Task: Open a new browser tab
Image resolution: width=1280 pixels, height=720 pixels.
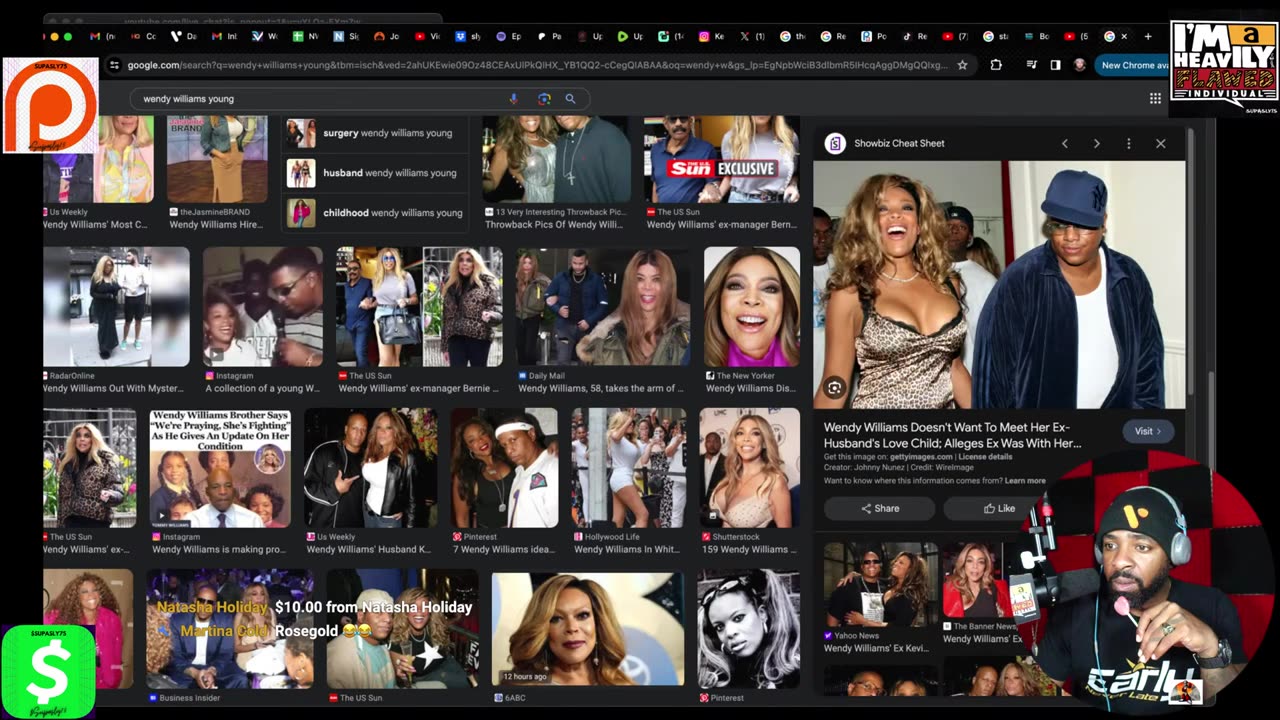Action: (1148, 36)
